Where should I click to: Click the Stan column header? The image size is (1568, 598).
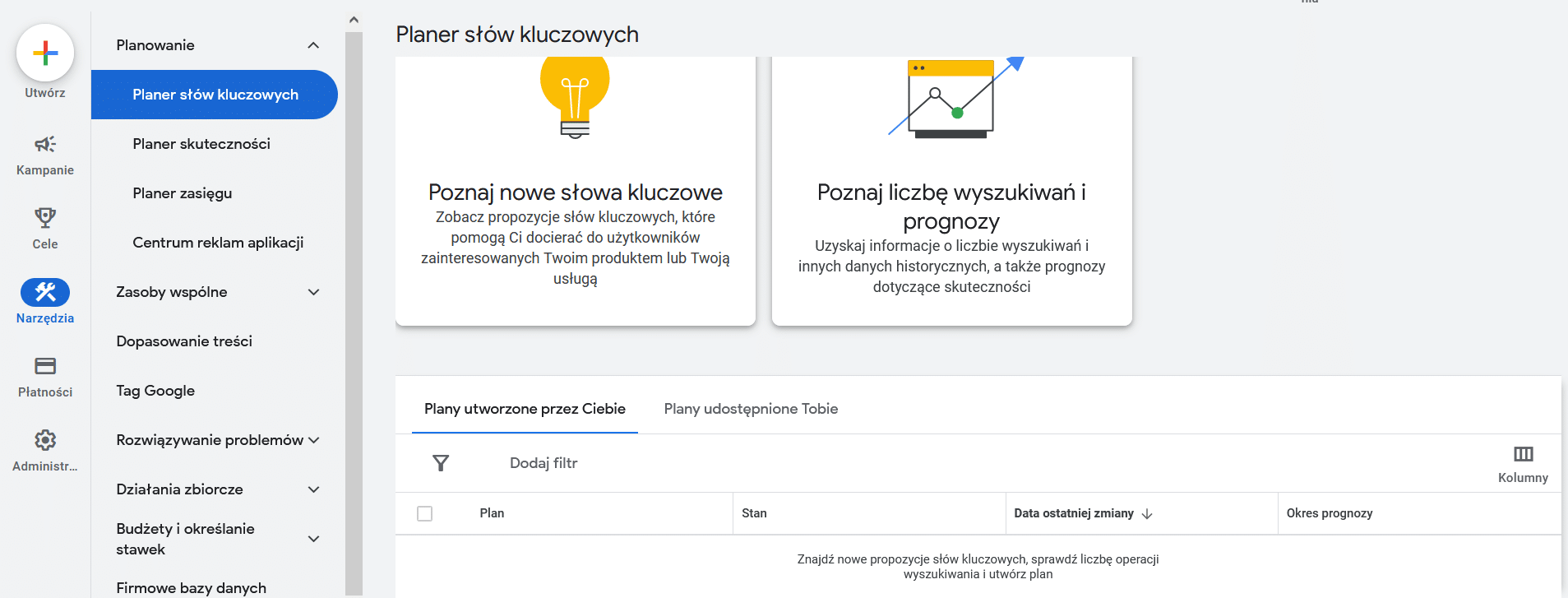pos(754,513)
